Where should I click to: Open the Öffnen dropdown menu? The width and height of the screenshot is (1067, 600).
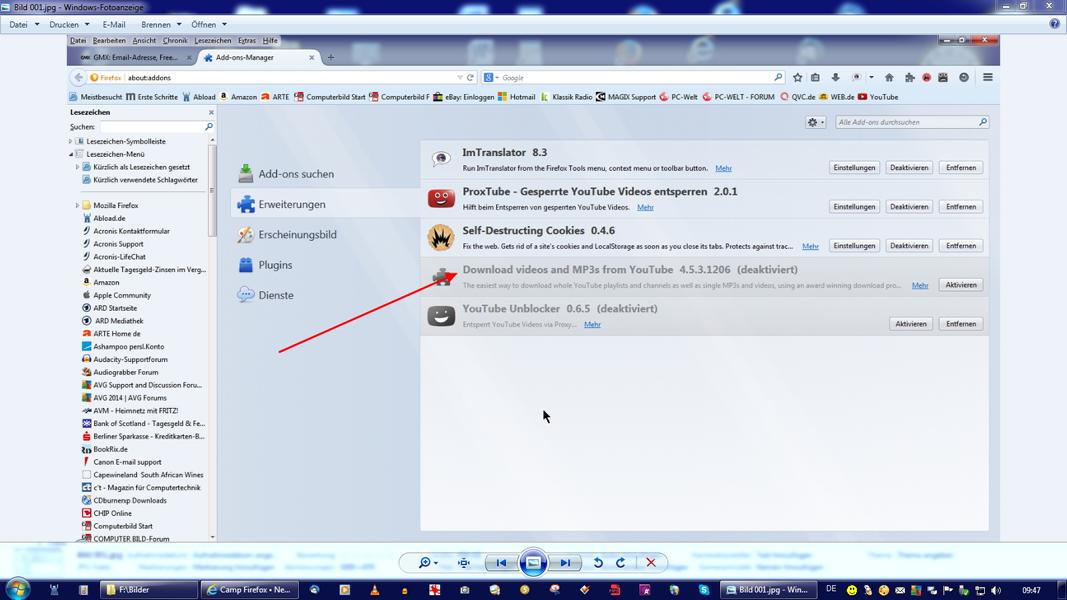208,24
